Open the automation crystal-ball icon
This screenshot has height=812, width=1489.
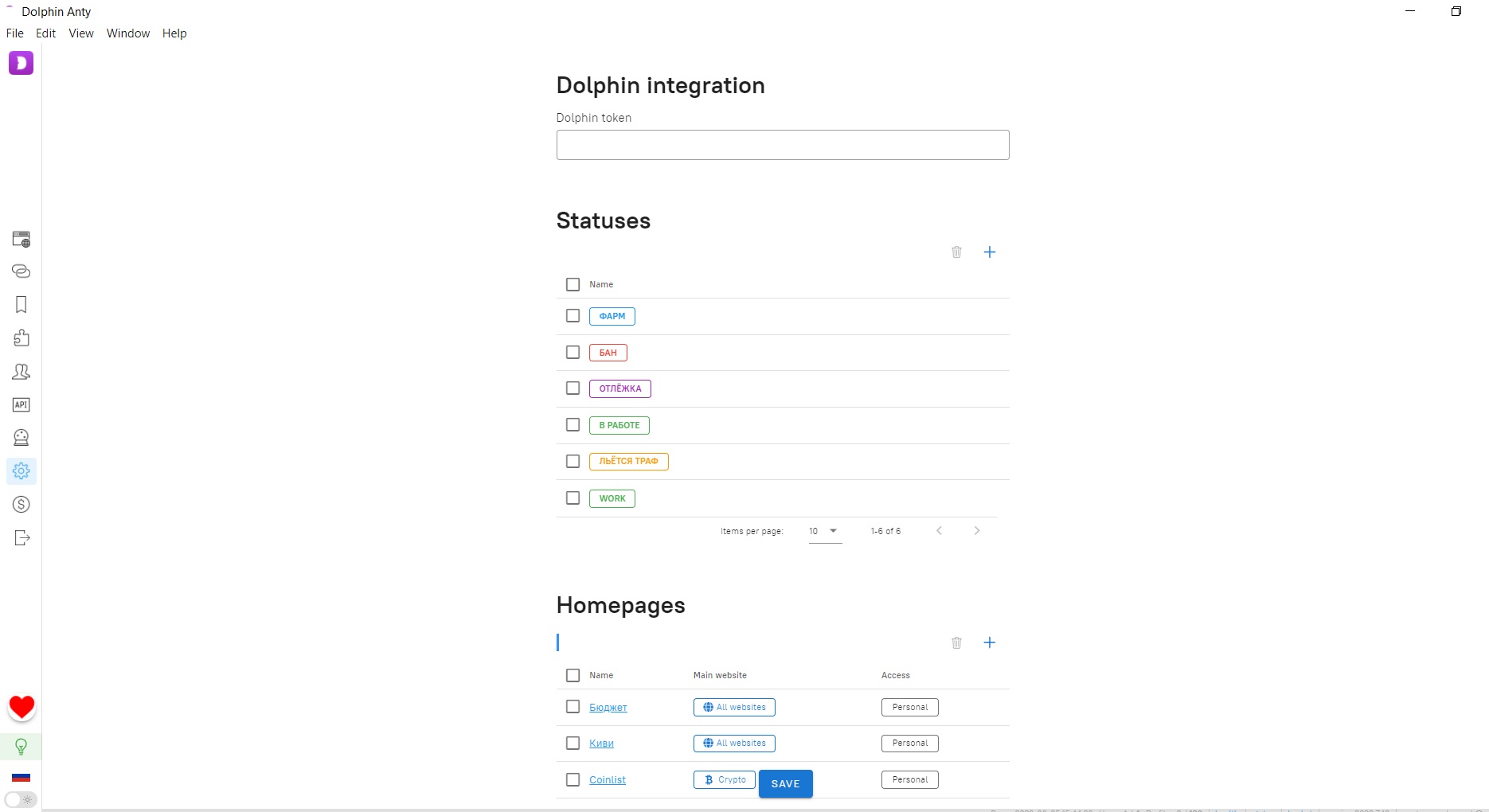(21, 437)
